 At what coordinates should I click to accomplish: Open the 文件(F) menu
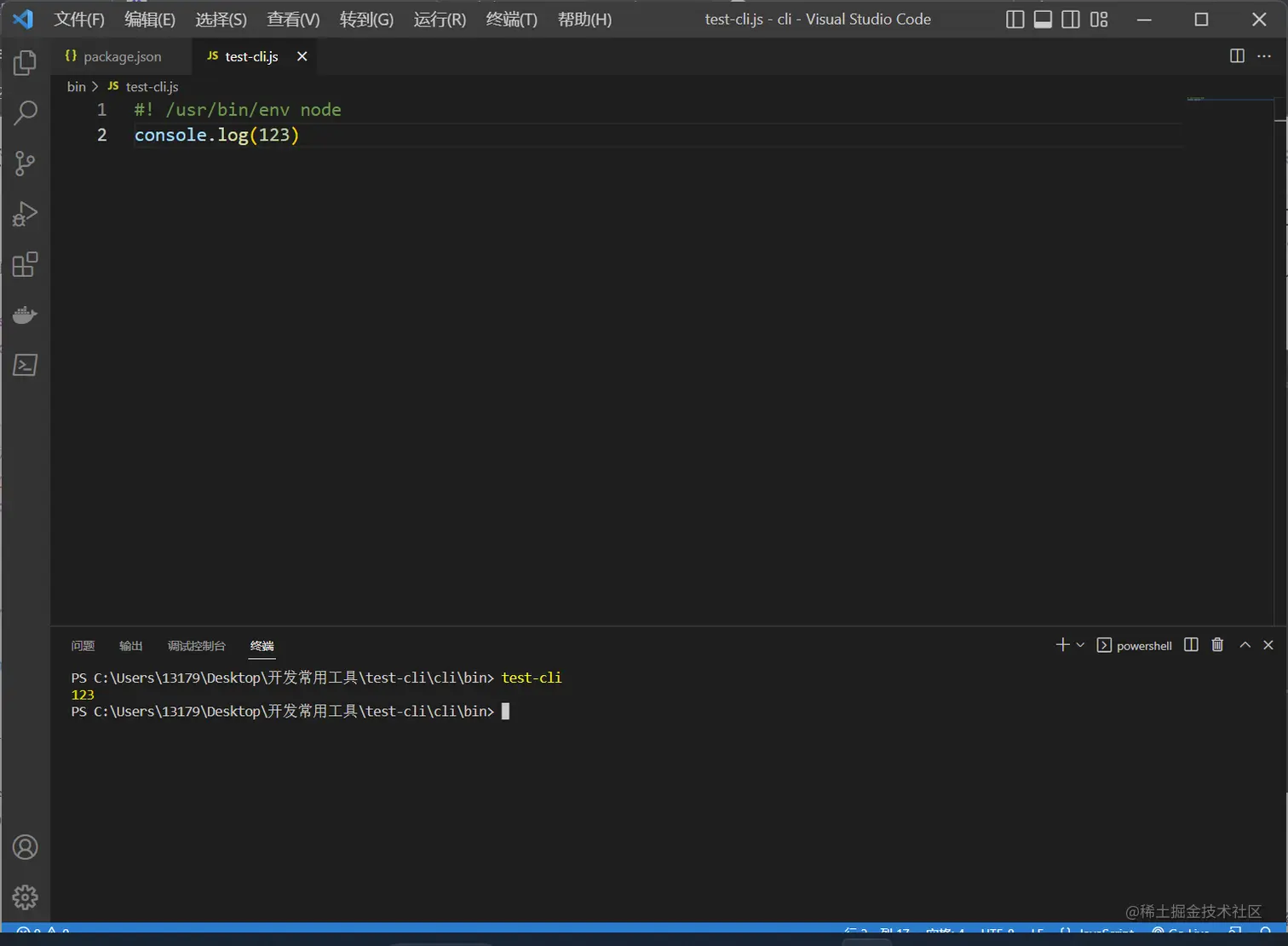[x=79, y=19]
